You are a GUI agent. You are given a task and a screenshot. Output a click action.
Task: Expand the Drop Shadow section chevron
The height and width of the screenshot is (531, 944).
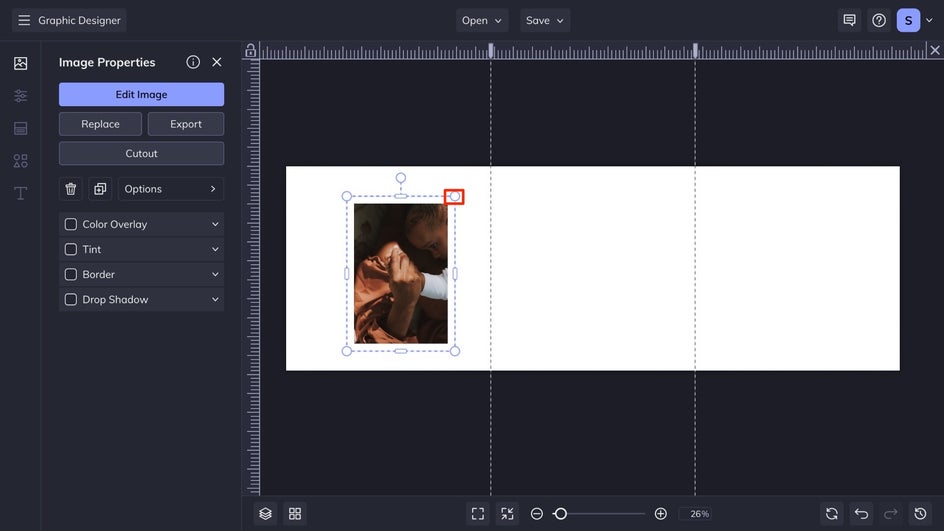(x=215, y=300)
